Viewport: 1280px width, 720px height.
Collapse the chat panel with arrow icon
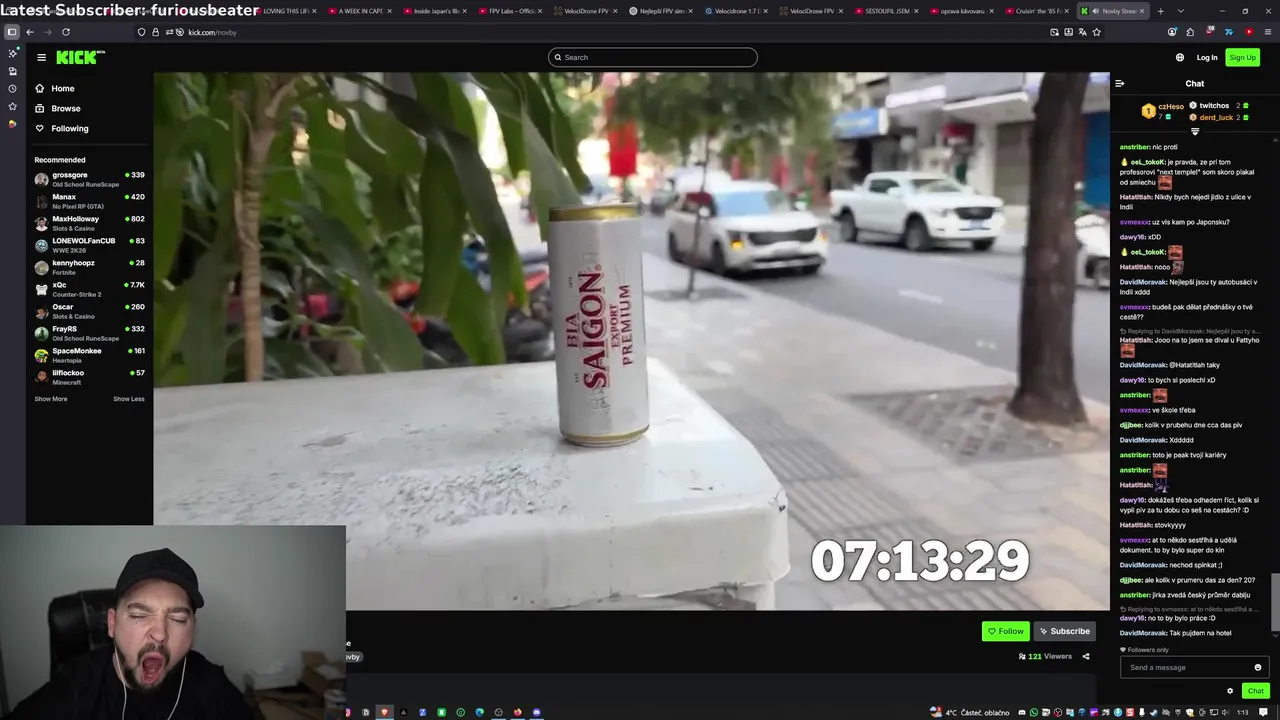point(1120,83)
